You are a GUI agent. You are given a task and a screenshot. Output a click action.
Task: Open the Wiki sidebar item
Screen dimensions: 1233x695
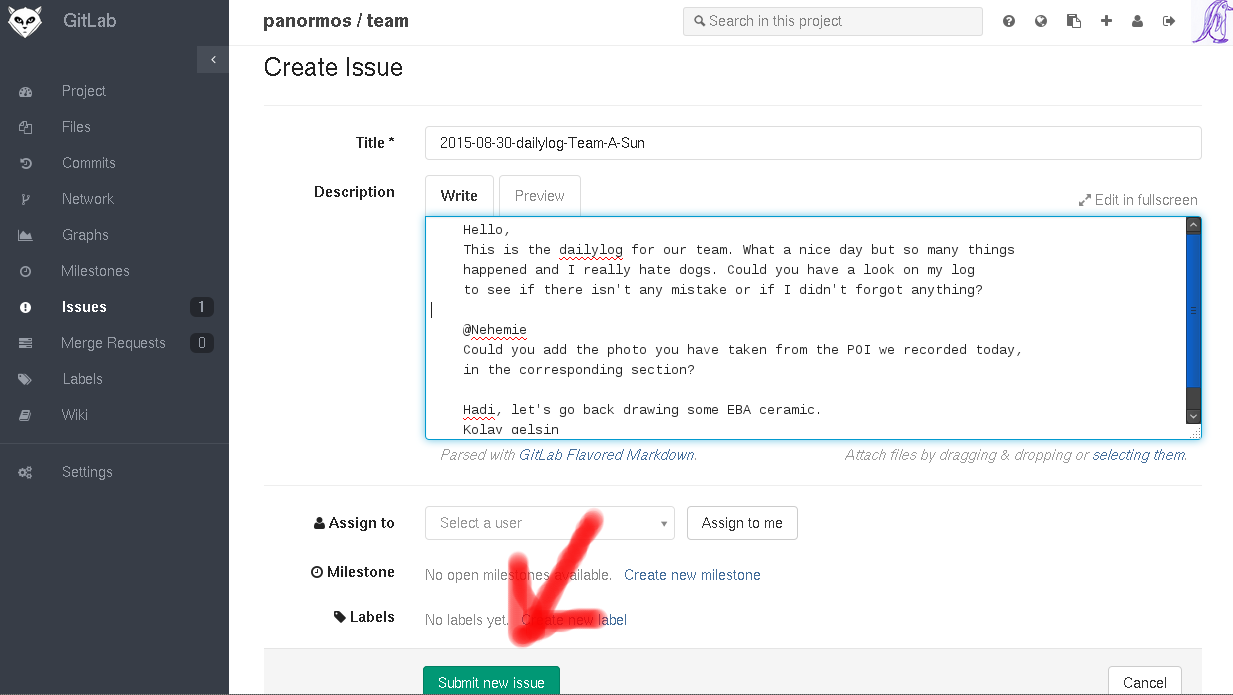point(75,415)
